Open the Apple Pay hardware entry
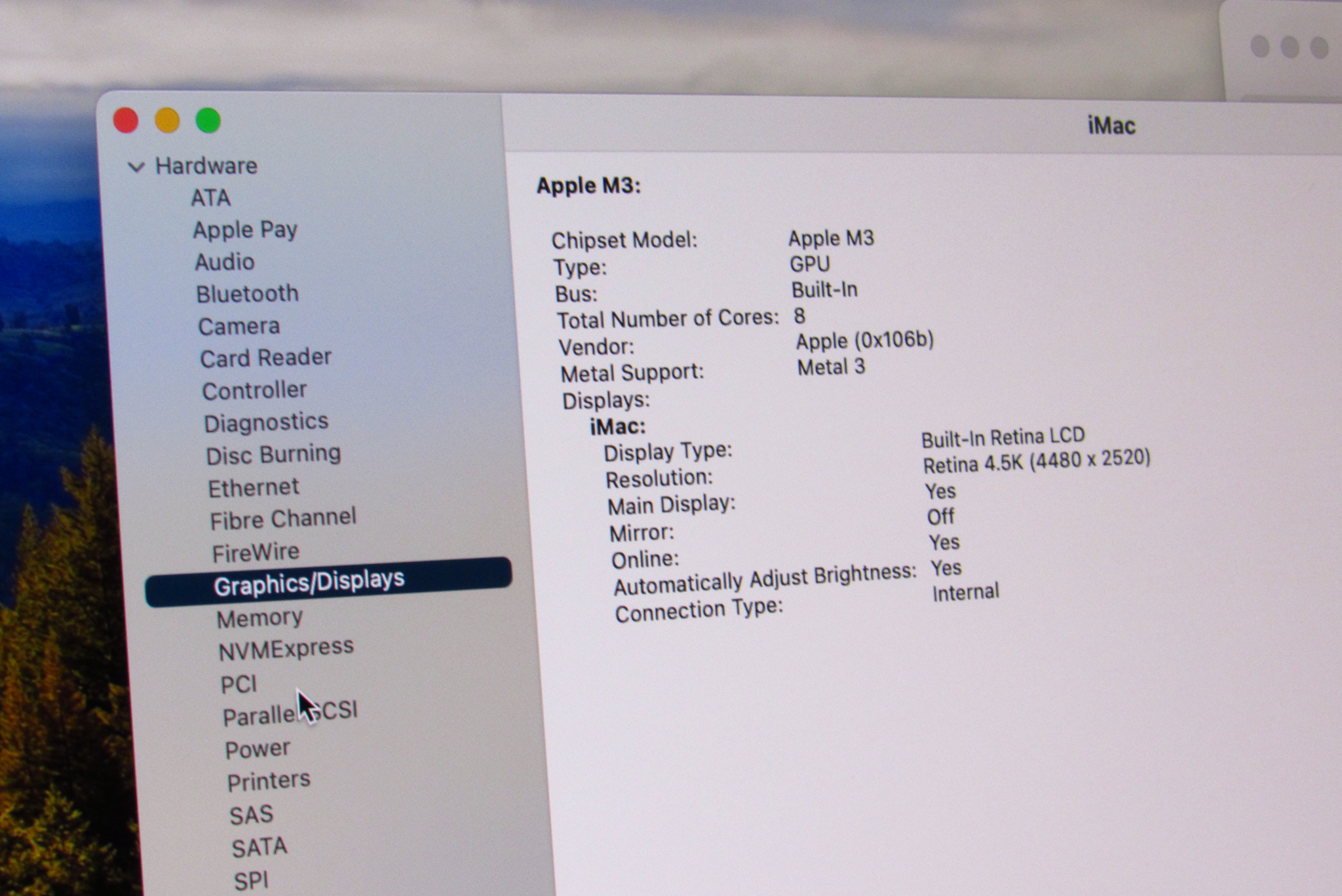This screenshot has height=896, width=1342. pyautogui.click(x=245, y=230)
